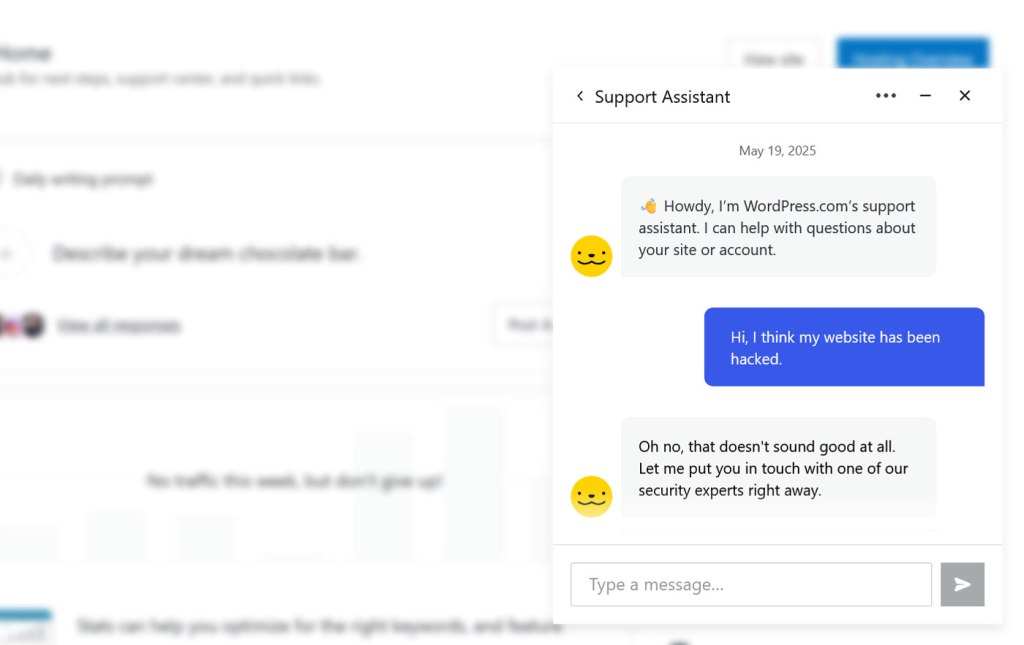Send the message with the arrow button
The image size is (1024, 645).
(x=962, y=584)
